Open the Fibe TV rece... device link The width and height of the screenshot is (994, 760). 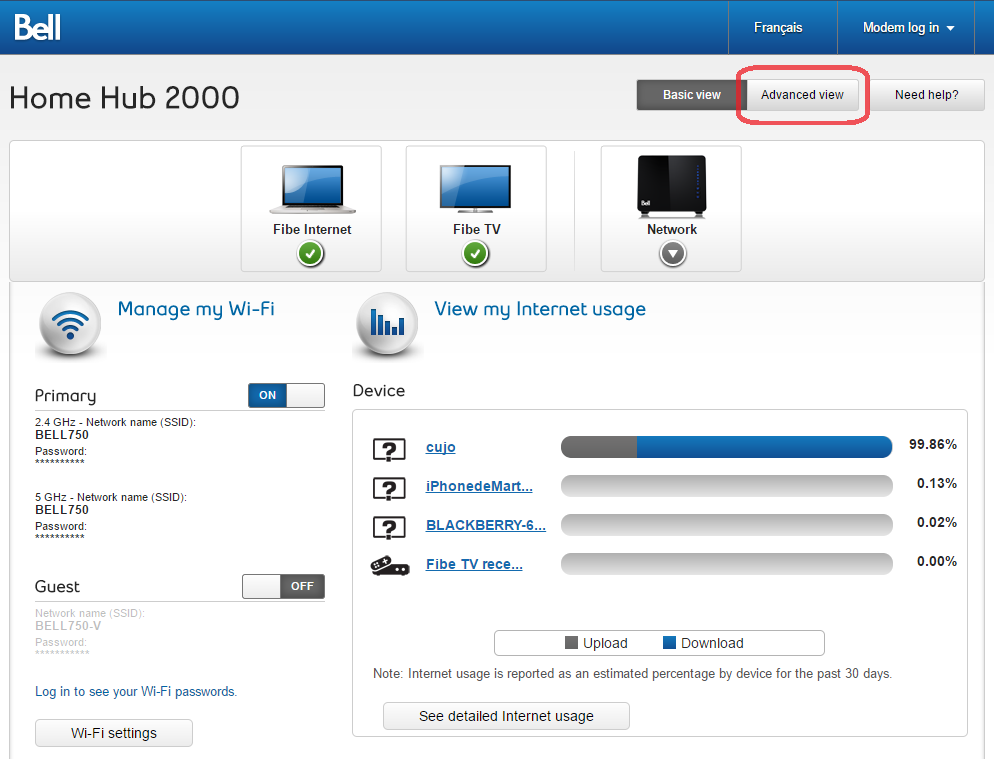pos(474,564)
